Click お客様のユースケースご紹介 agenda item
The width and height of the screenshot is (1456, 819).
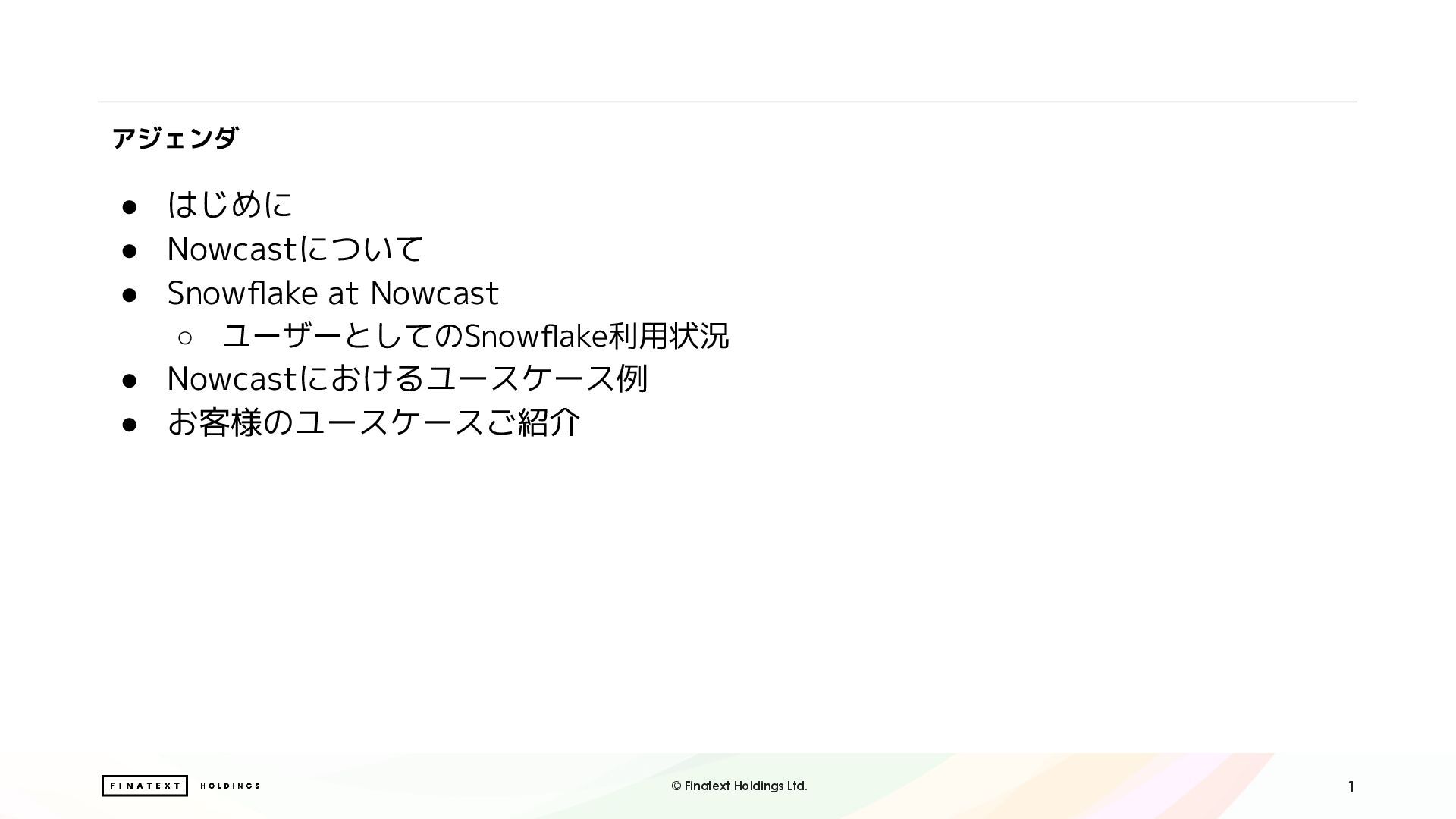pyautogui.click(x=374, y=423)
